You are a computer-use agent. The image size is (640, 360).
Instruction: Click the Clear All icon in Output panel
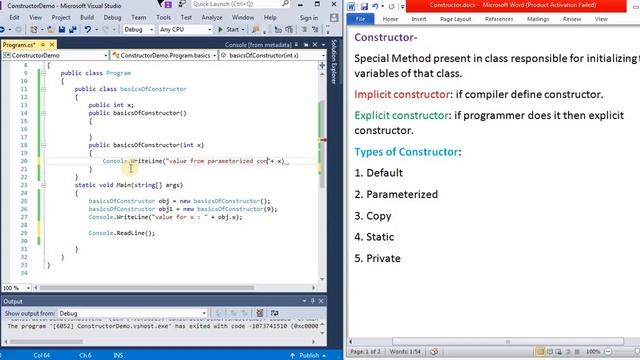coord(260,313)
